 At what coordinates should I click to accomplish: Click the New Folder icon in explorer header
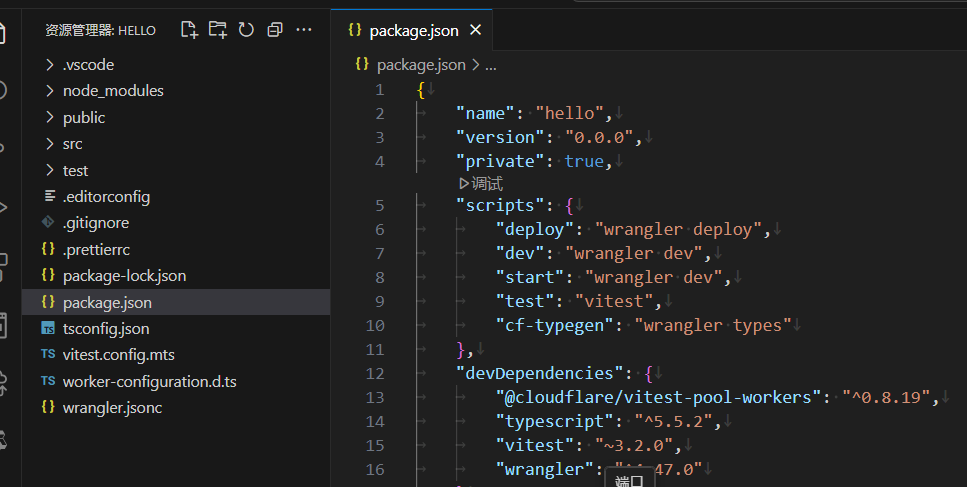pos(217,30)
